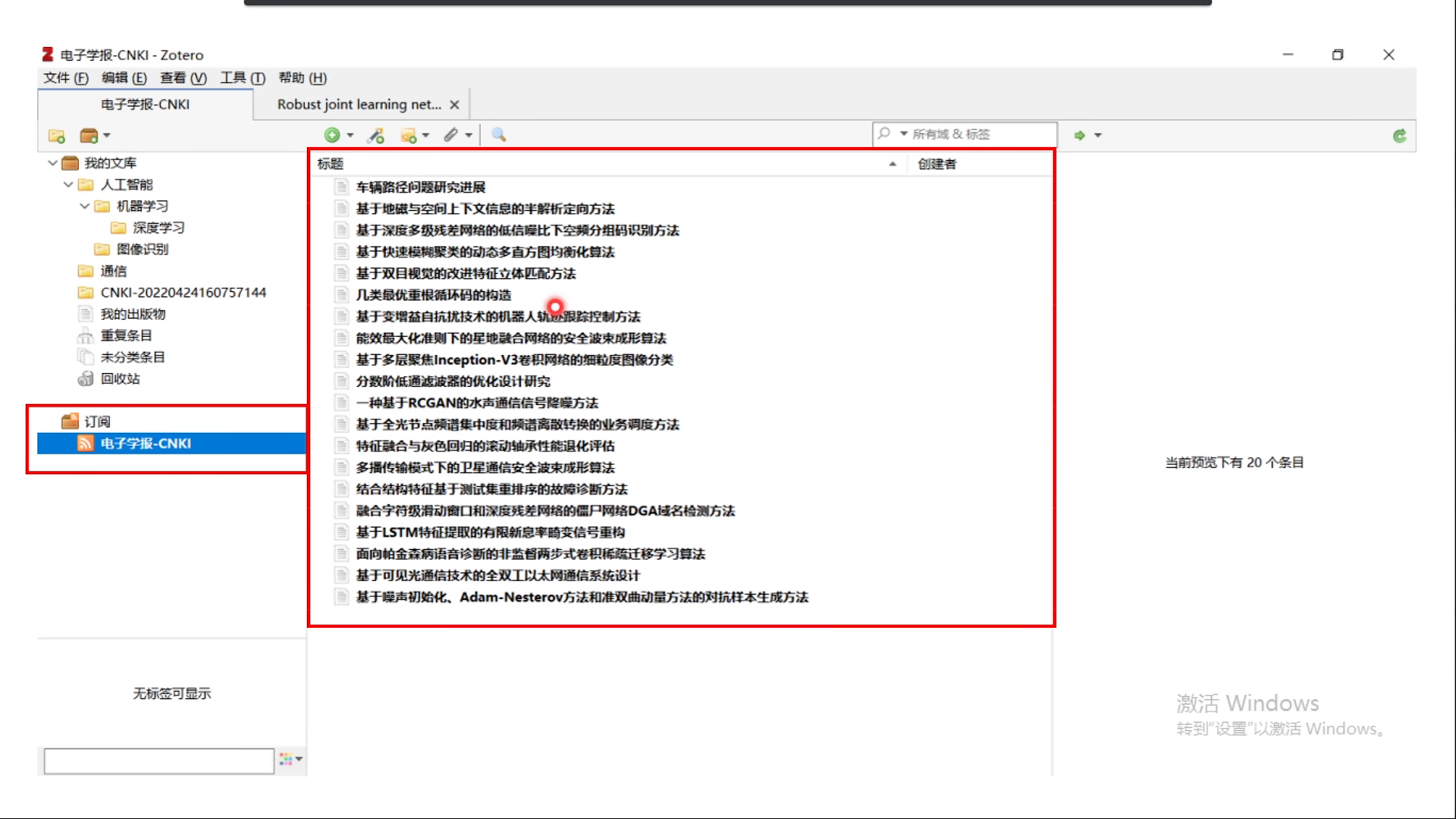1456x819 pixels.
Task: Switch to Robust joint learning tab
Action: (358, 105)
